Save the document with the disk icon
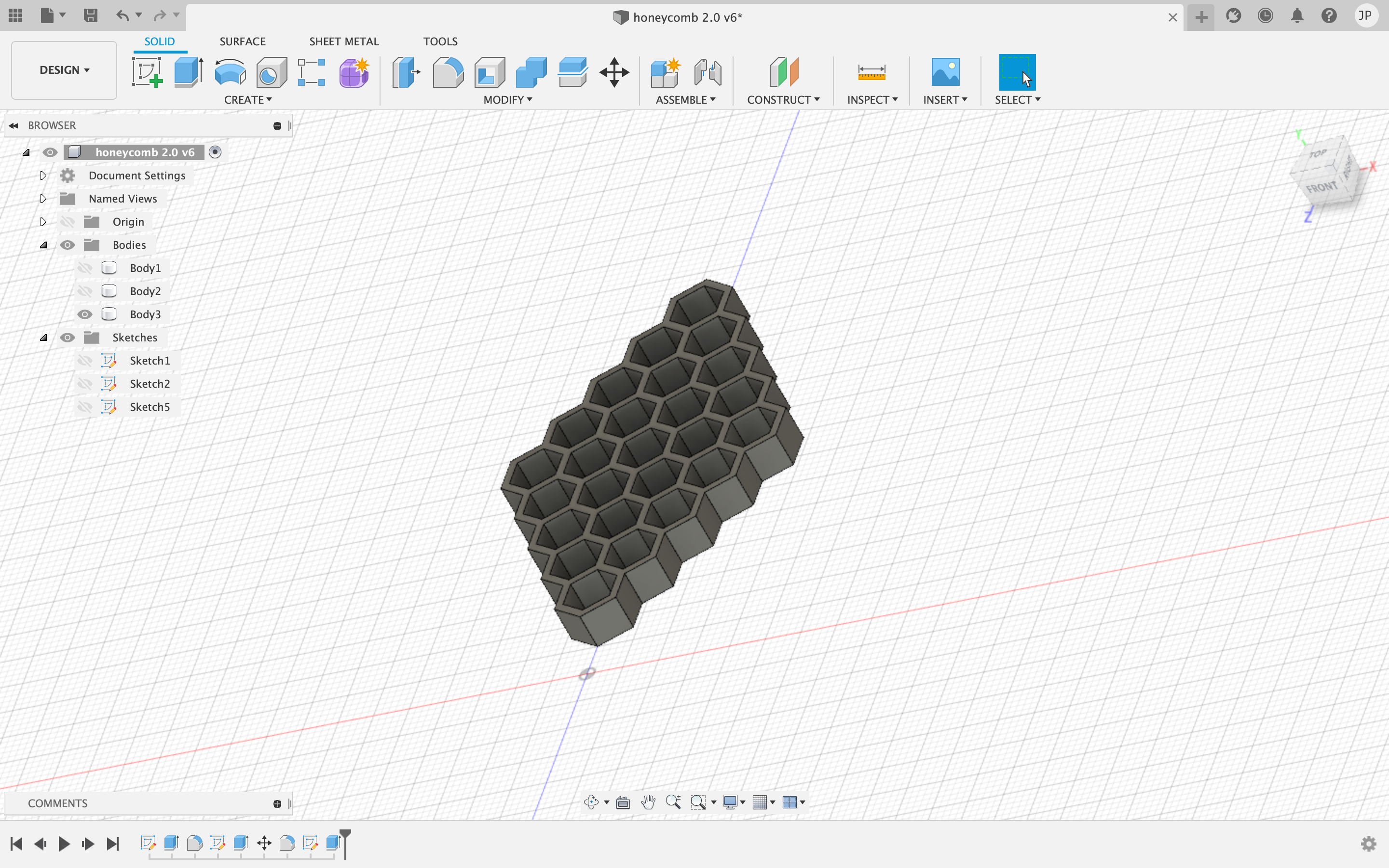 point(90,15)
